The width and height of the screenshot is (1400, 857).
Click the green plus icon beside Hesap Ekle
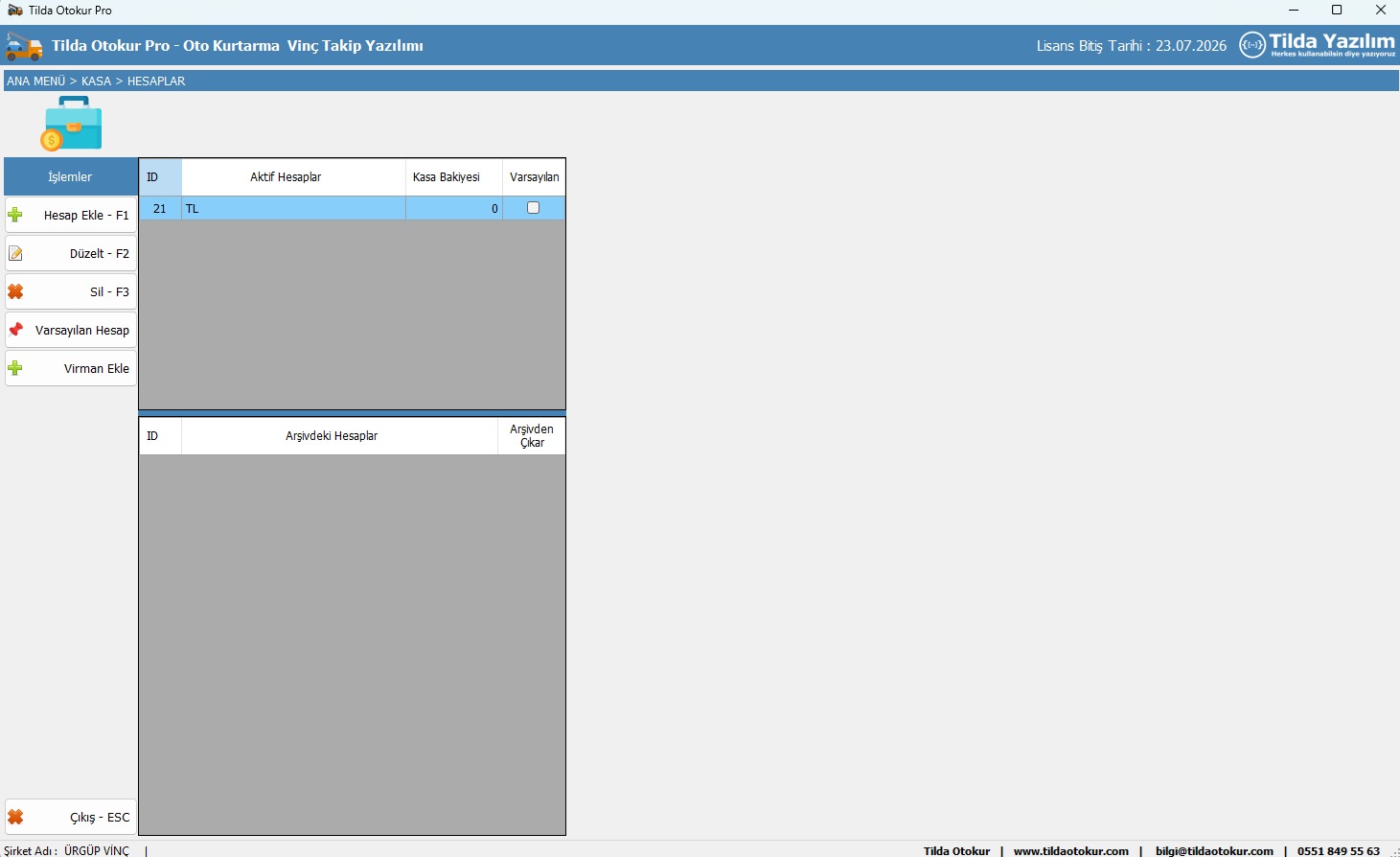(15, 215)
